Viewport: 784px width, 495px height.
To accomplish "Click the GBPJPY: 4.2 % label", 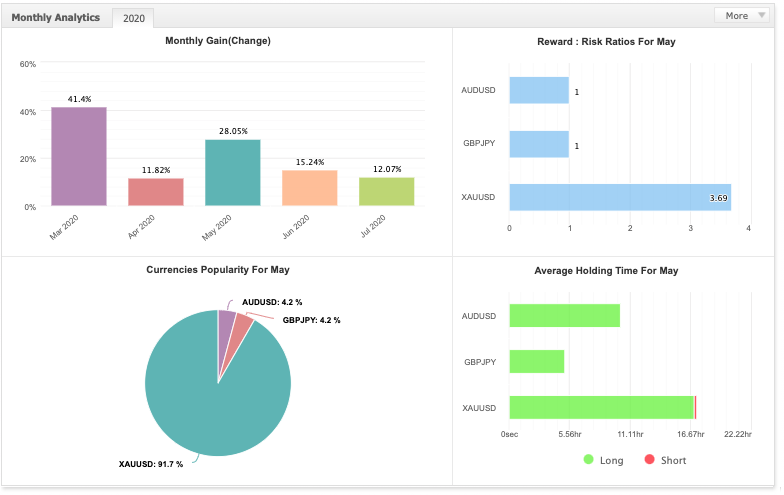I will 312,320.
